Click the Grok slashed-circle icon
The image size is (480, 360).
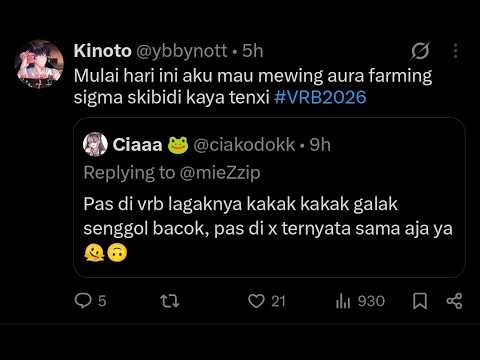[x=420, y=51]
